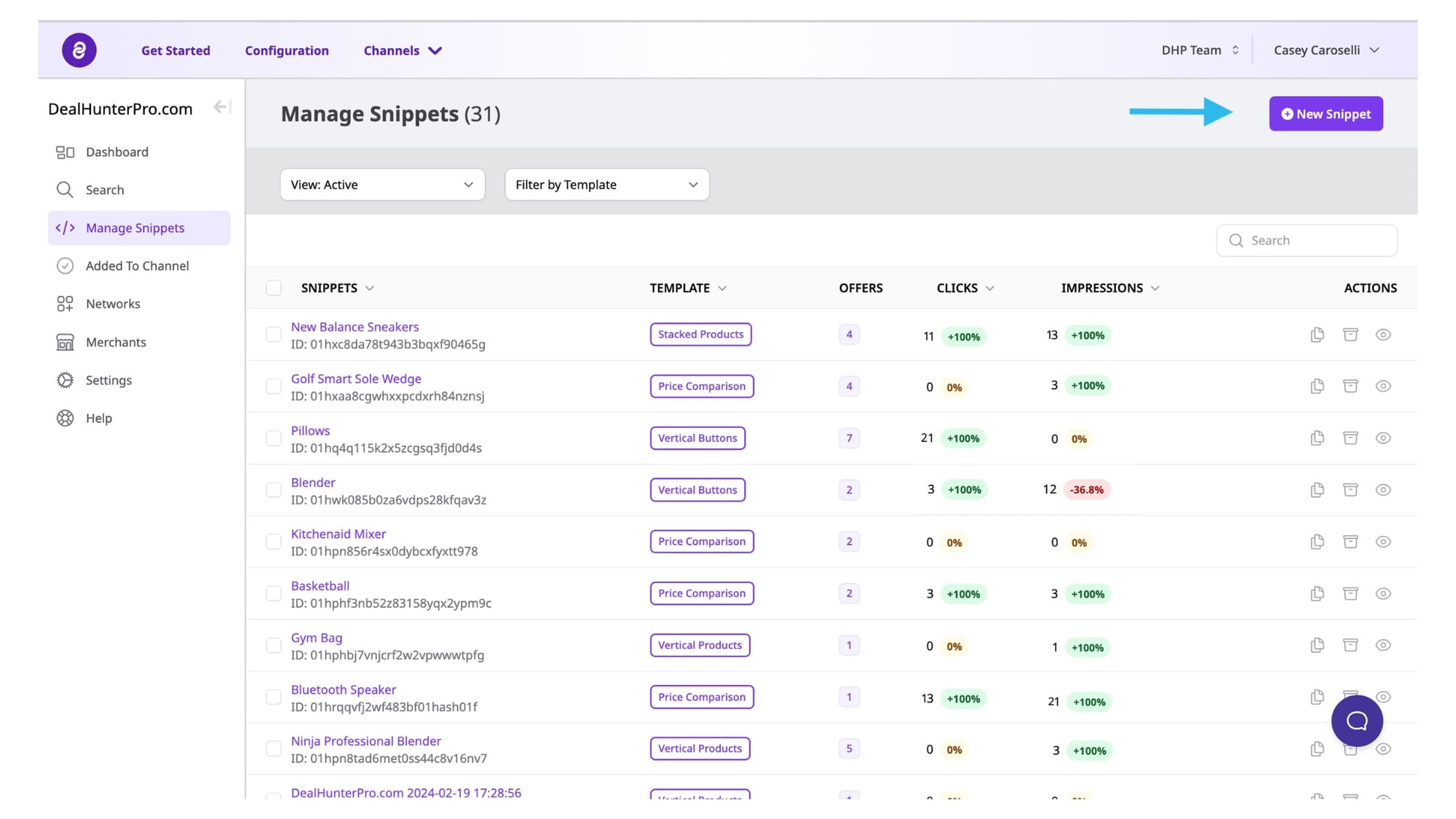This screenshot has height=819, width=1456.
Task: Go to Configuration in the top navigation
Action: (287, 50)
